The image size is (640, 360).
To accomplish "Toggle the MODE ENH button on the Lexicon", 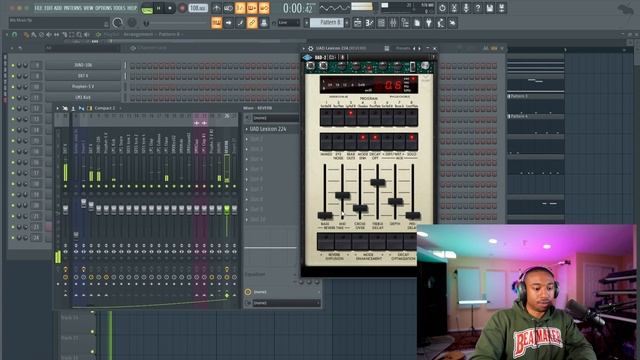I will pos(362,142).
